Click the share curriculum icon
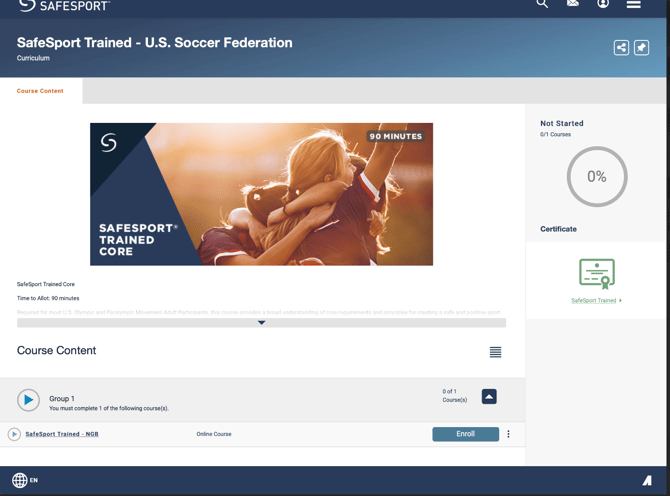Image resolution: width=670 pixels, height=496 pixels. pyautogui.click(x=621, y=47)
